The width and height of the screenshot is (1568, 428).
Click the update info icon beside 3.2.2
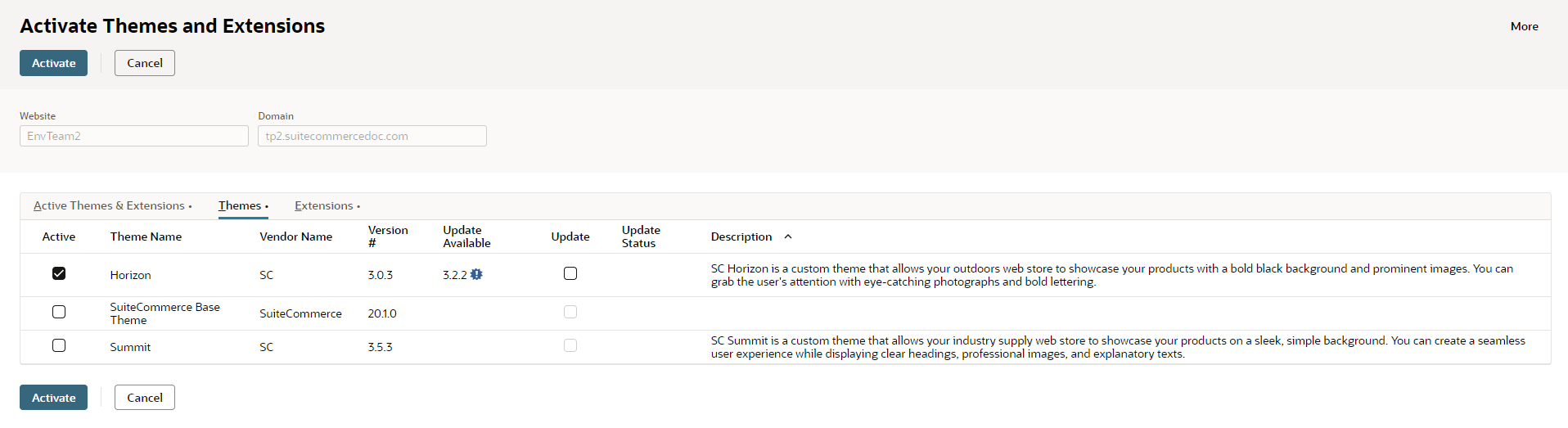tap(476, 275)
